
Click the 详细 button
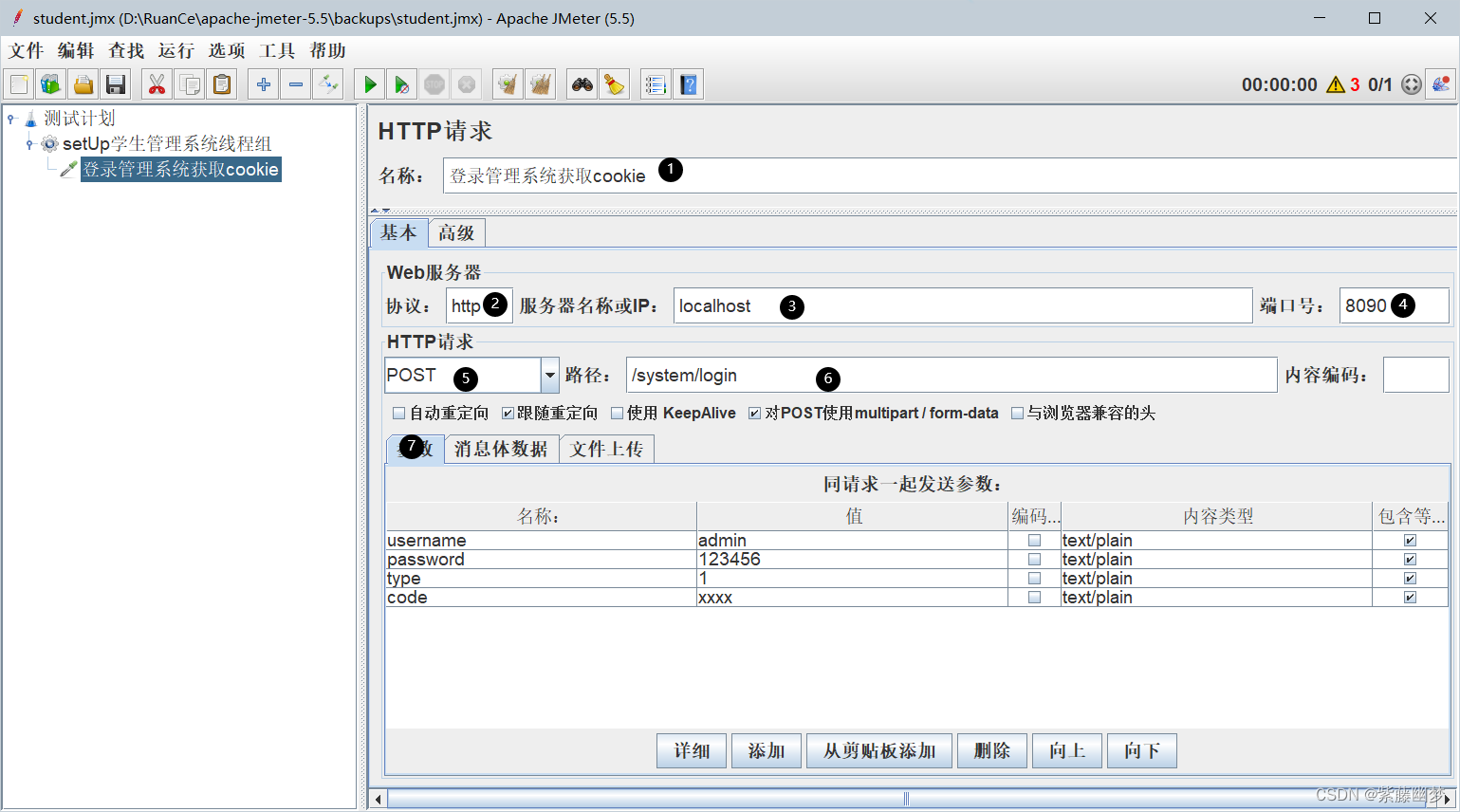click(x=692, y=751)
